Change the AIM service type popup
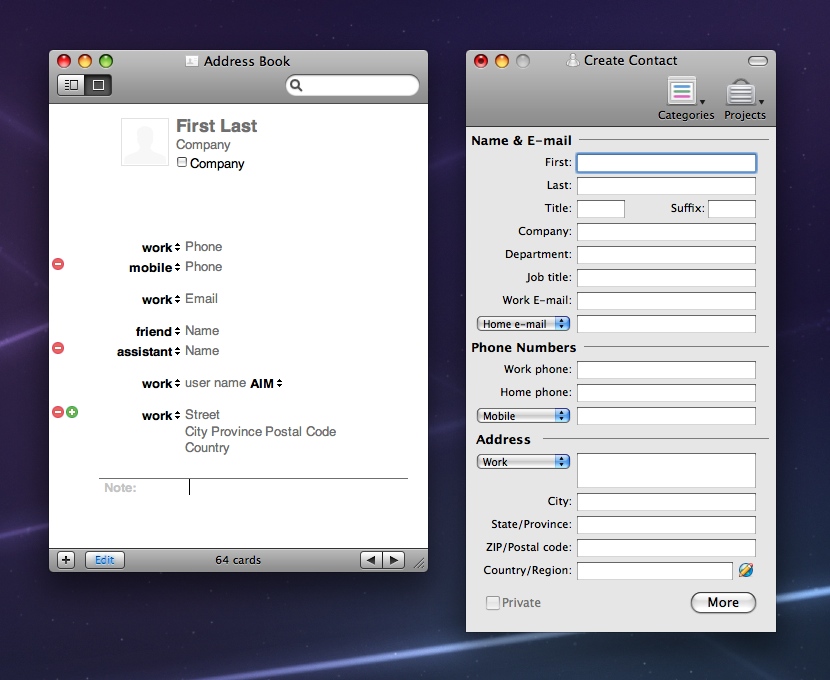Screen dimensions: 830x680 267,383
